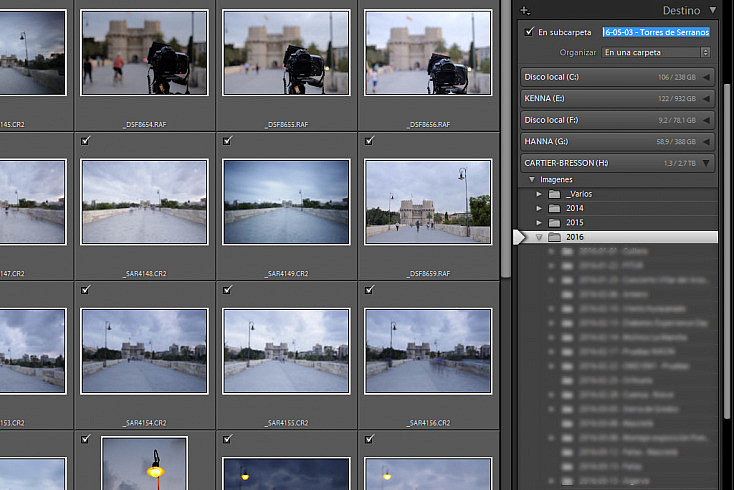Expand the _Varios folder arrow
734x490 pixels.
pos(539,194)
